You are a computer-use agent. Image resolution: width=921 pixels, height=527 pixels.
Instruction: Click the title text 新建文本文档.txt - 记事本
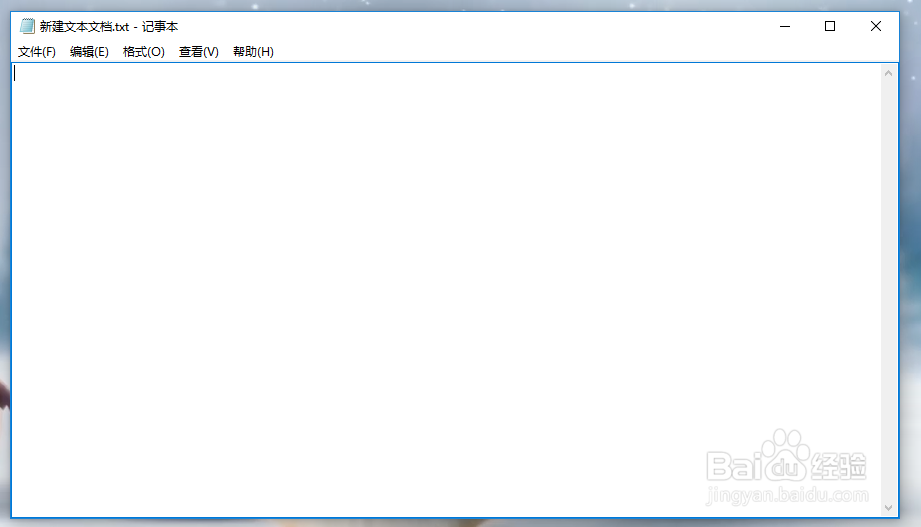coord(109,26)
